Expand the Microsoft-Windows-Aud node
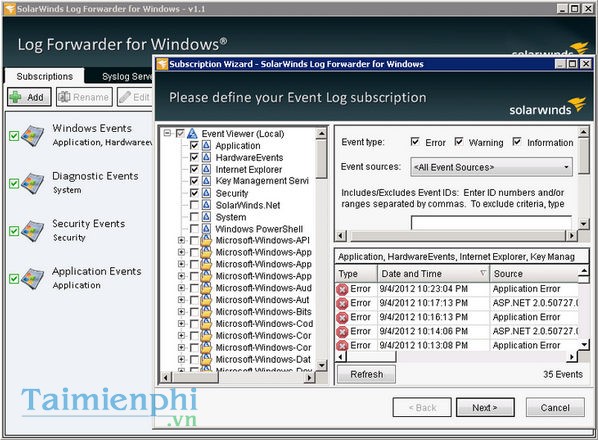The image size is (598, 440). 182,288
